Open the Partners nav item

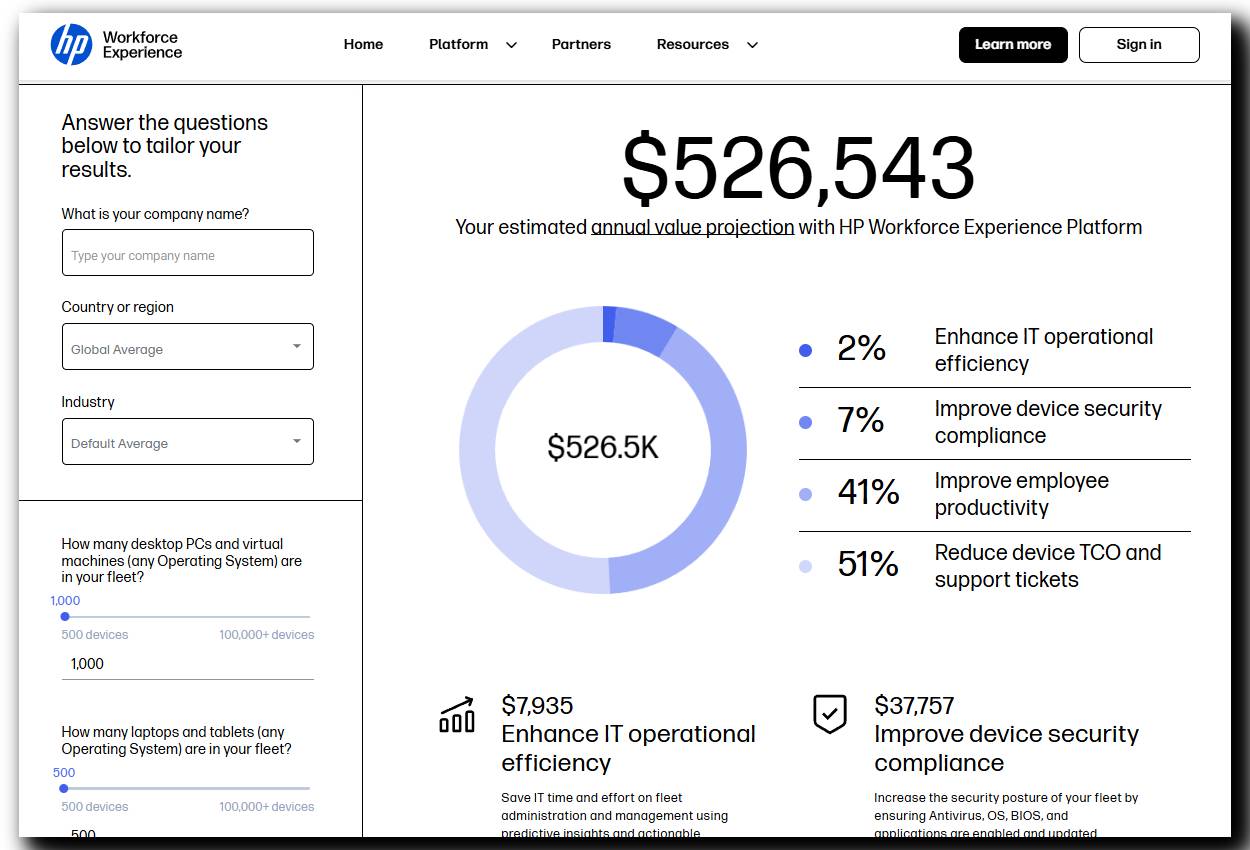[x=581, y=44]
